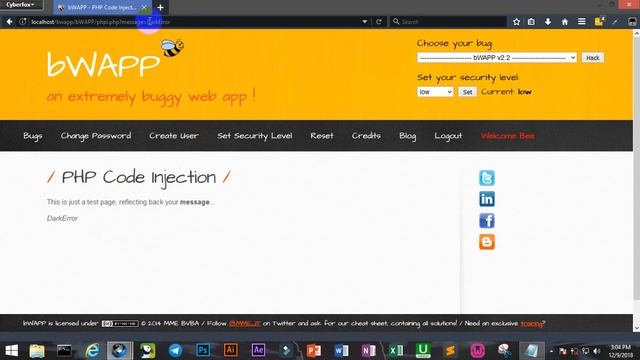
Task: Open the site information icon in the address bar
Action: (23, 22)
